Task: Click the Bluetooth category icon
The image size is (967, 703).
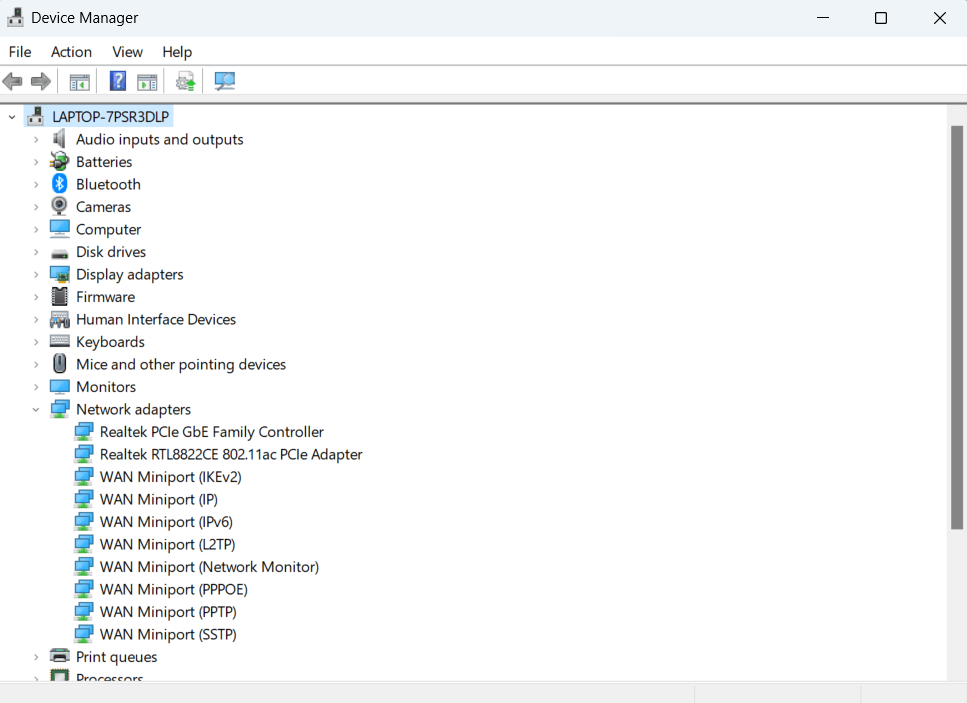Action: click(60, 184)
